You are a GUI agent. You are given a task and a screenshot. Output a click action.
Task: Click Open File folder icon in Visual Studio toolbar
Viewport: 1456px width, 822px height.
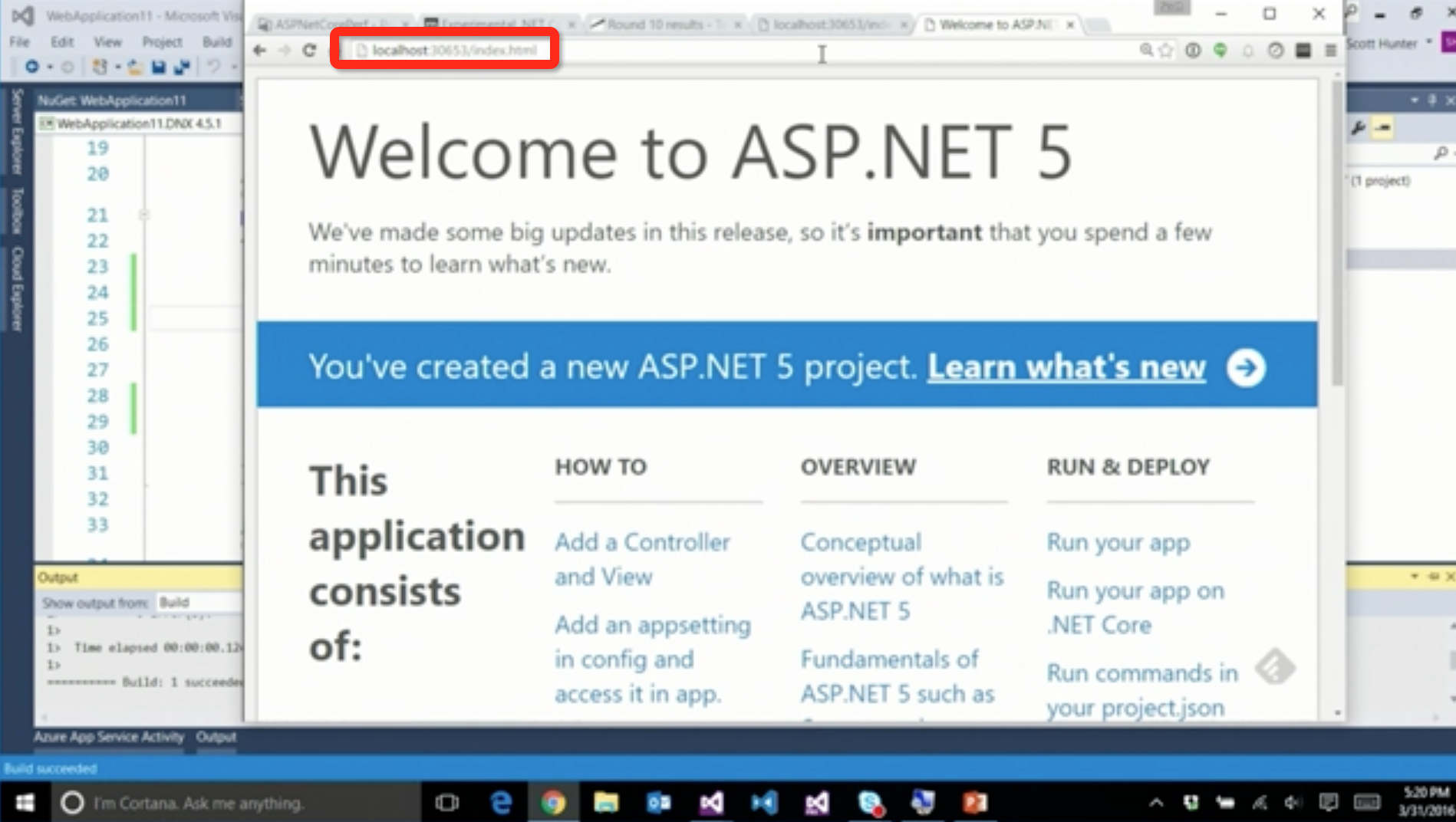click(x=135, y=67)
